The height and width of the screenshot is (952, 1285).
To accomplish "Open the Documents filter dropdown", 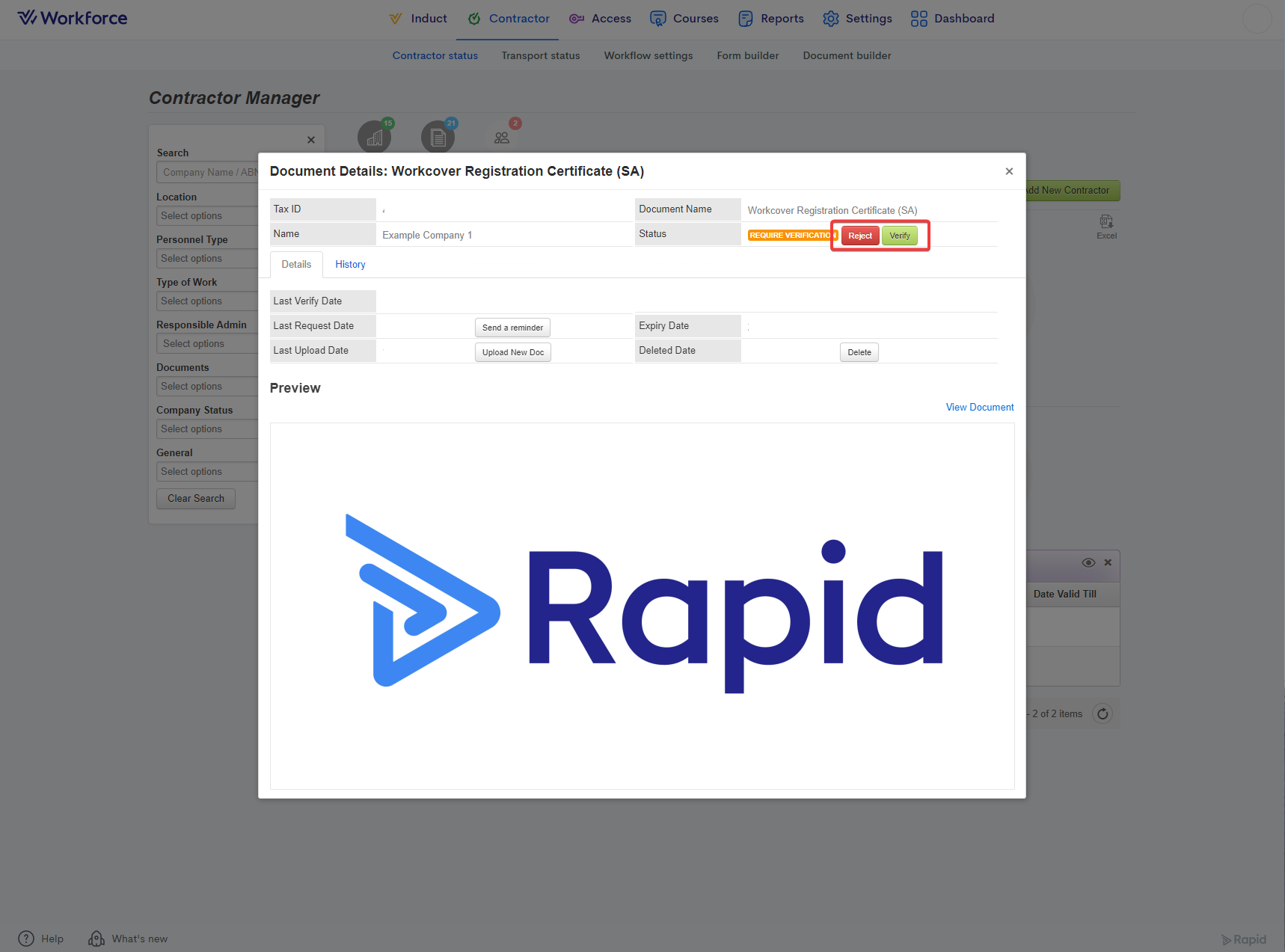I will click(x=207, y=386).
